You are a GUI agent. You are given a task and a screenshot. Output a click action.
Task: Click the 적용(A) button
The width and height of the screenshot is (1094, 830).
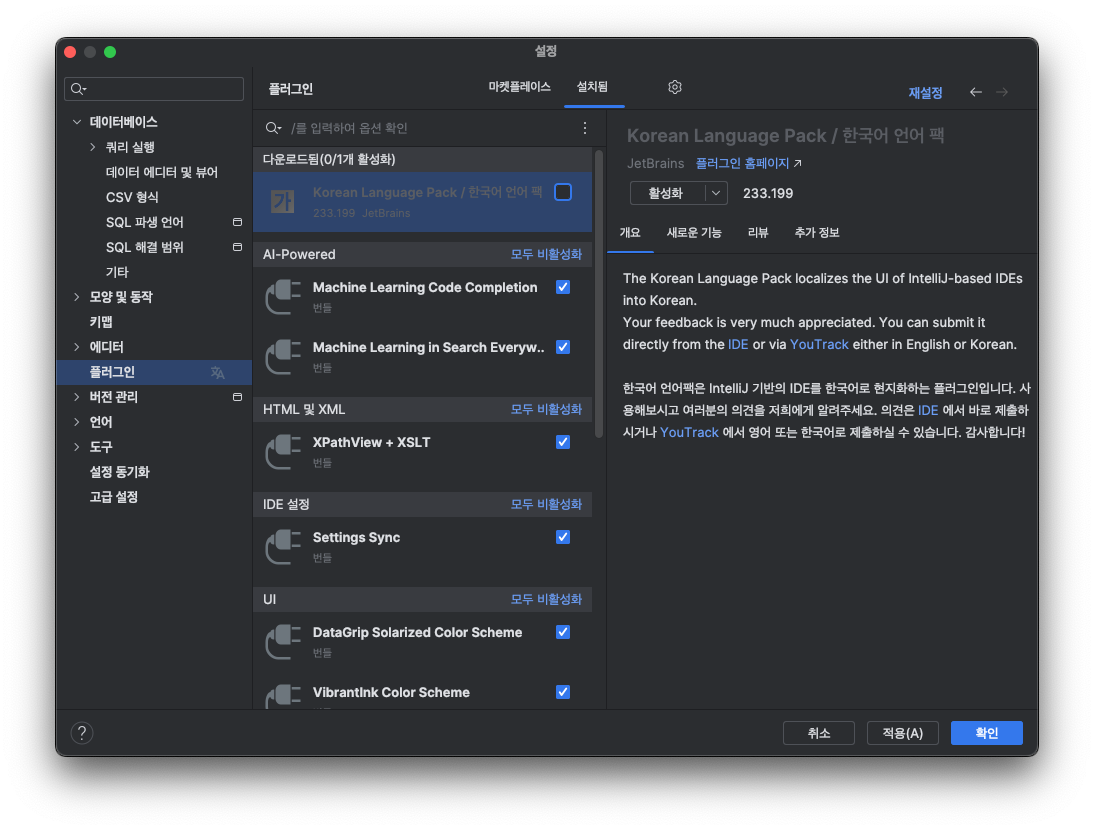(x=902, y=733)
